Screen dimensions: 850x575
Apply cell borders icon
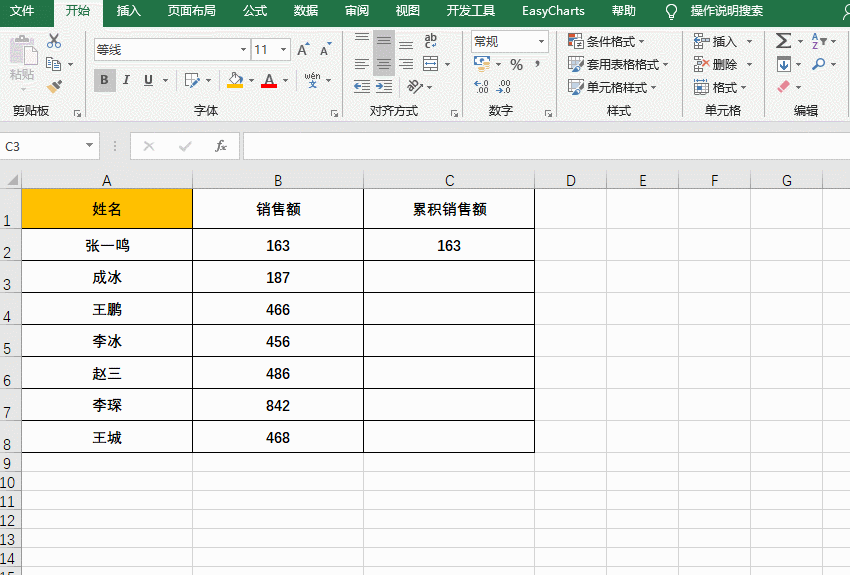(192, 80)
